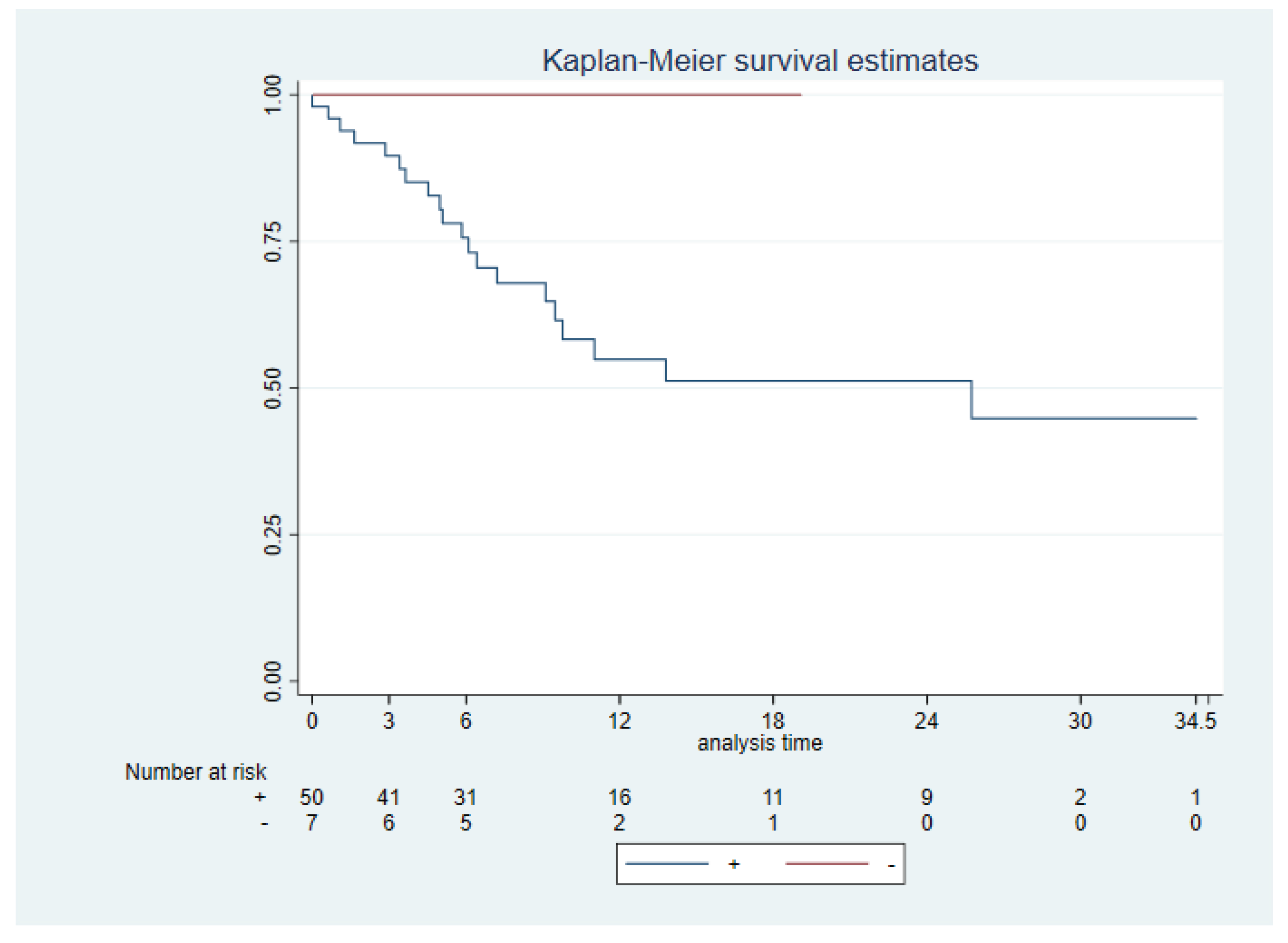Click the number at risk value 7

click(311, 823)
